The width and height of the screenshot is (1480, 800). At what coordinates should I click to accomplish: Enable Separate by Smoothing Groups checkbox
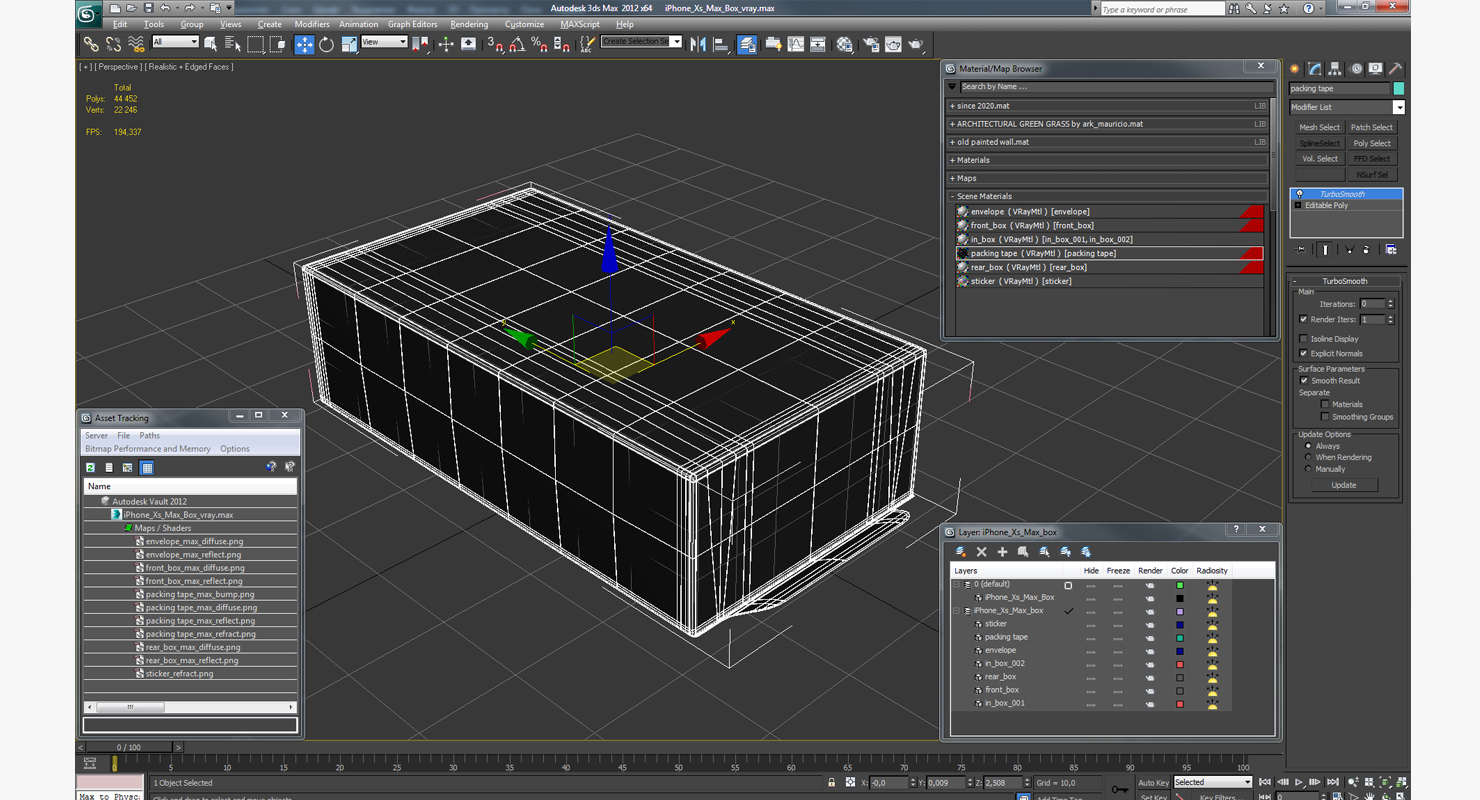coord(1325,417)
